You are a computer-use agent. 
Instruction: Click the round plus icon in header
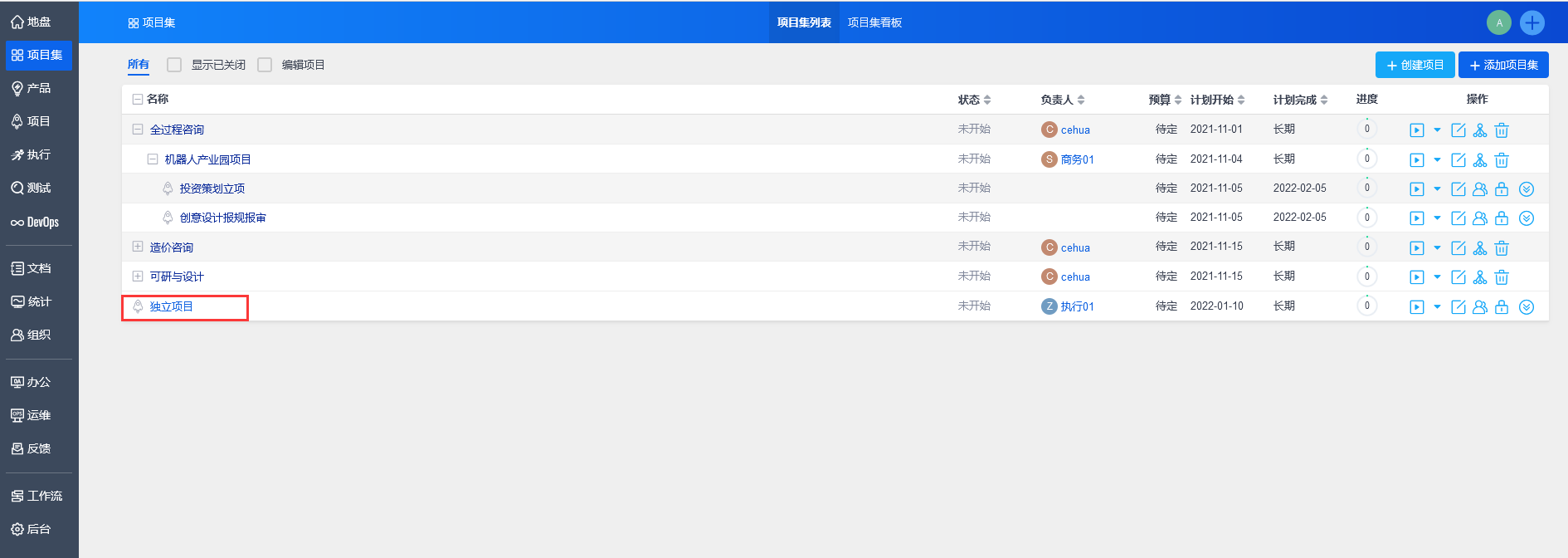(x=1531, y=22)
